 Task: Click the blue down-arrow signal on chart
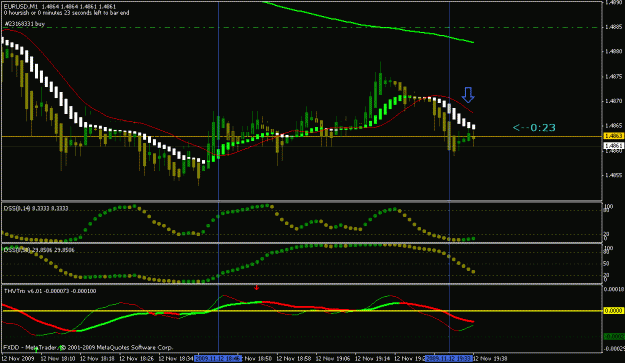[x=468, y=95]
